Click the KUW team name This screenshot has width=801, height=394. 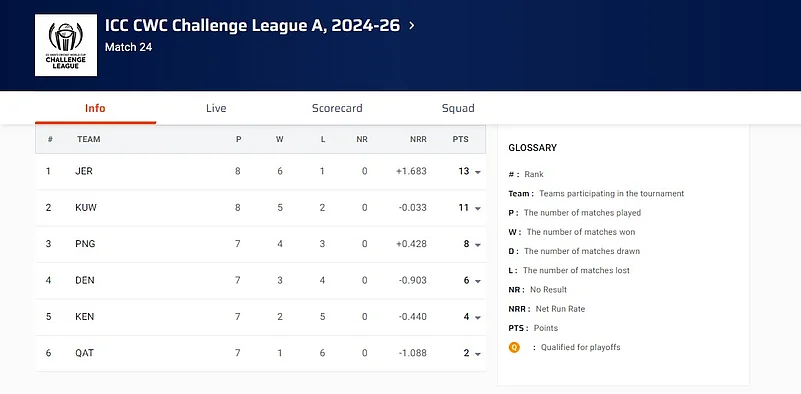pos(86,207)
